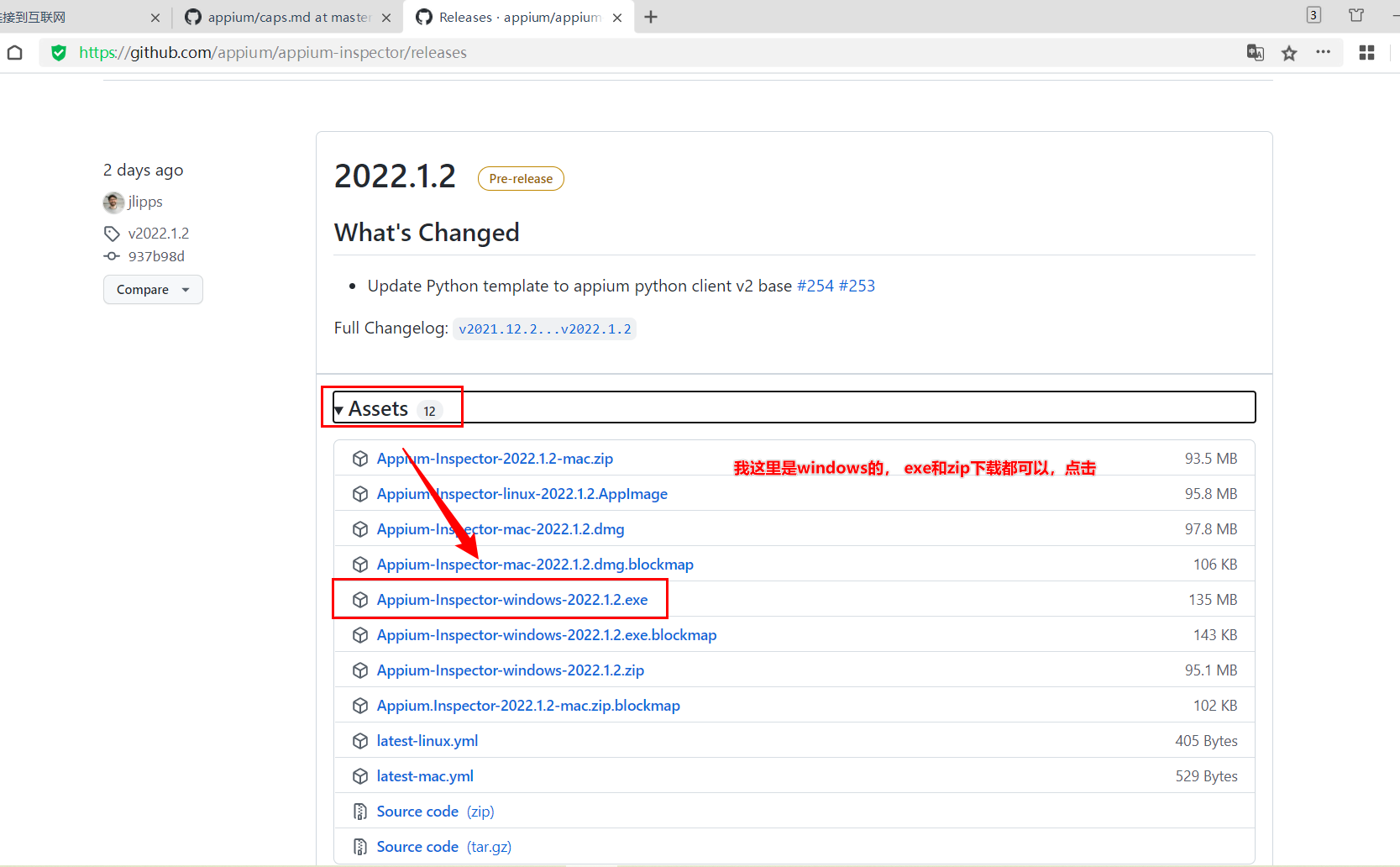
Task: Click package icon for 2022.1.2-mac.zip
Action: pyautogui.click(x=360, y=459)
